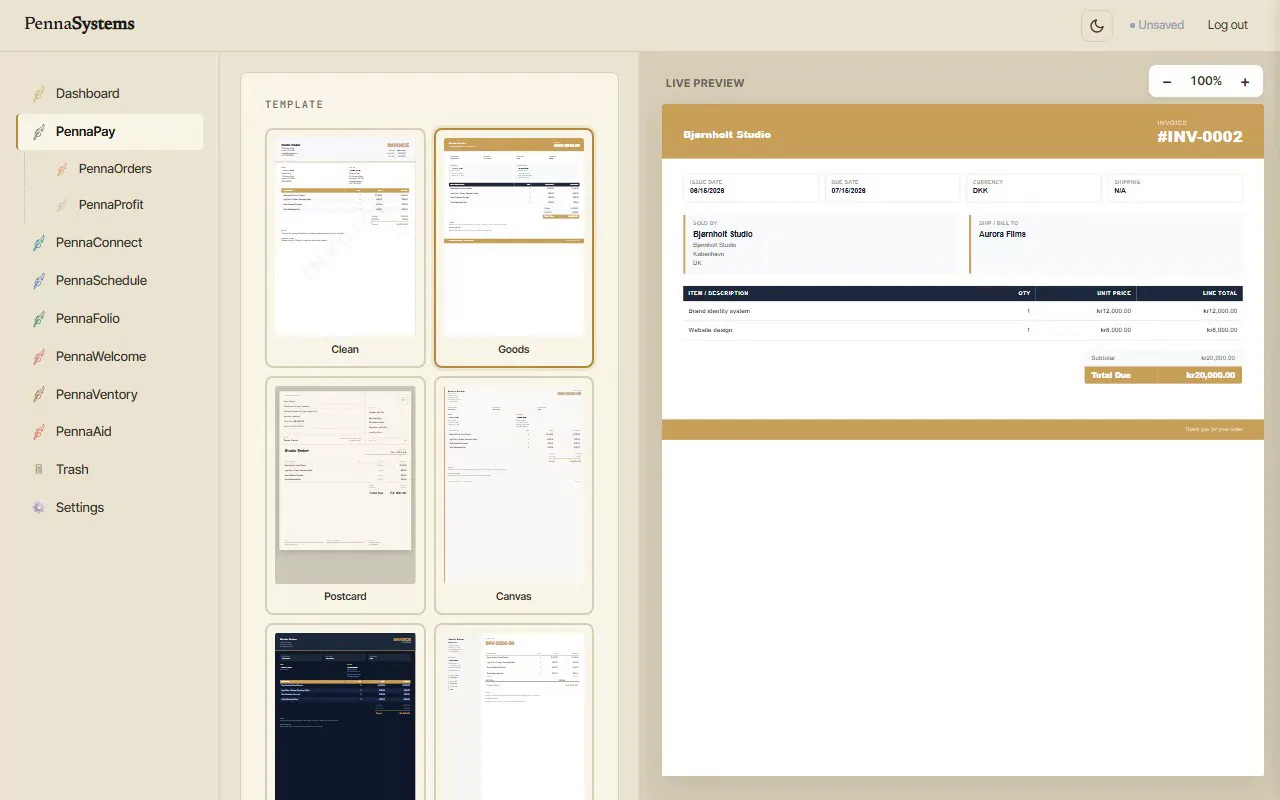Click Website design line item
This screenshot has height=800, width=1280.
coord(711,330)
